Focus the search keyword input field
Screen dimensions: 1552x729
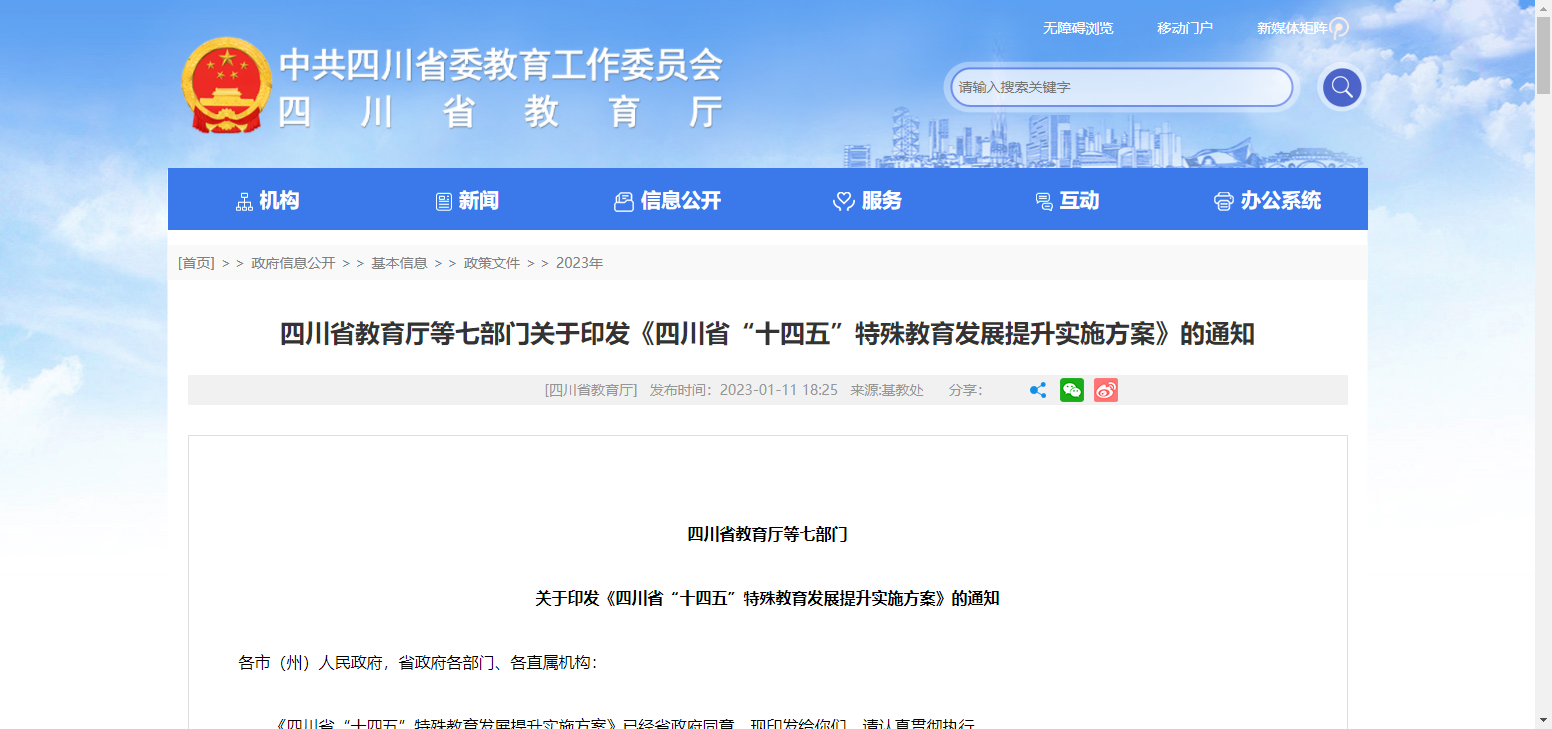coord(1120,88)
